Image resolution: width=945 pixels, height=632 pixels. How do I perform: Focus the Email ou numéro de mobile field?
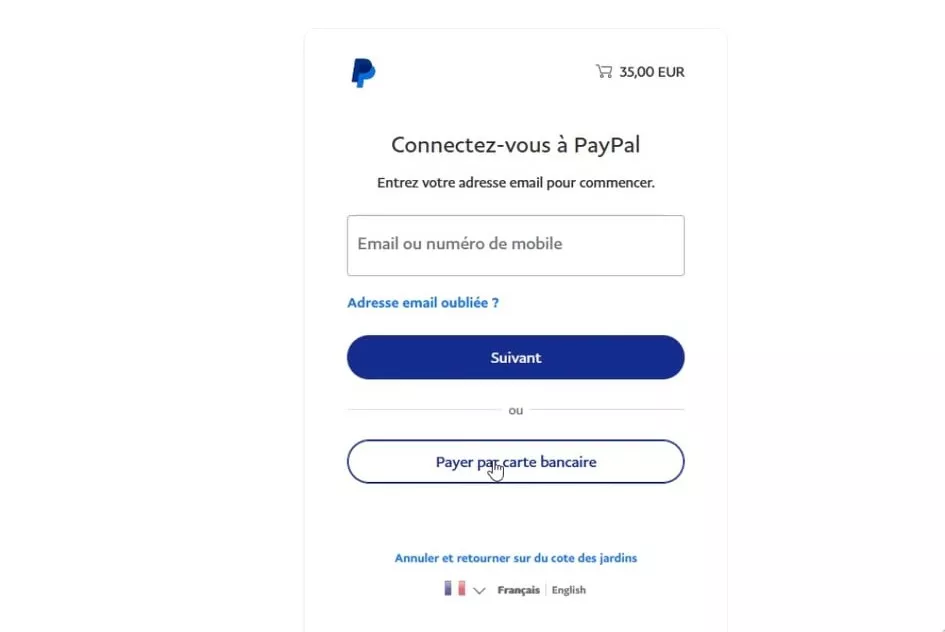pyautogui.click(x=516, y=245)
